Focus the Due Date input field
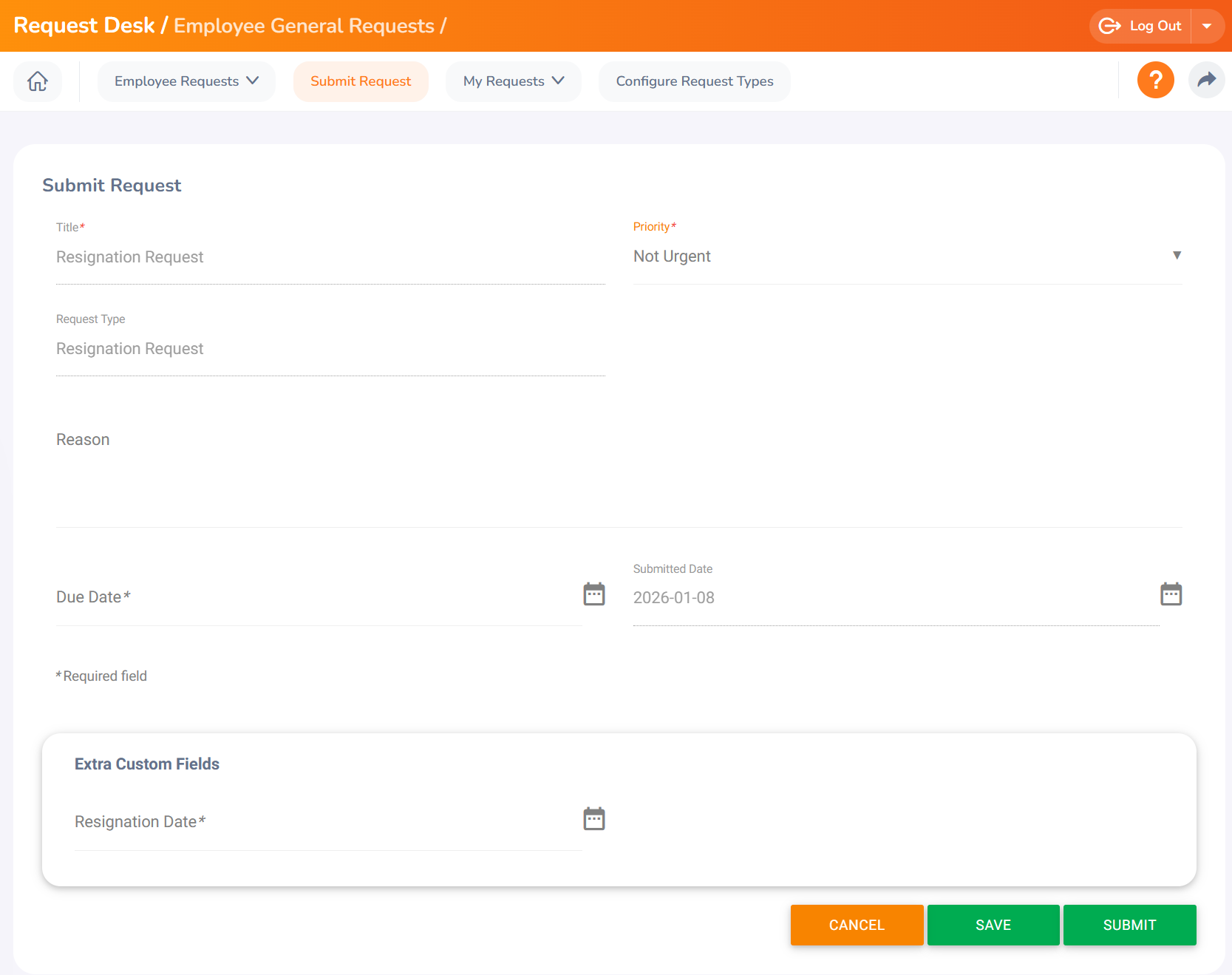The width and height of the screenshot is (1232, 975). click(318, 597)
